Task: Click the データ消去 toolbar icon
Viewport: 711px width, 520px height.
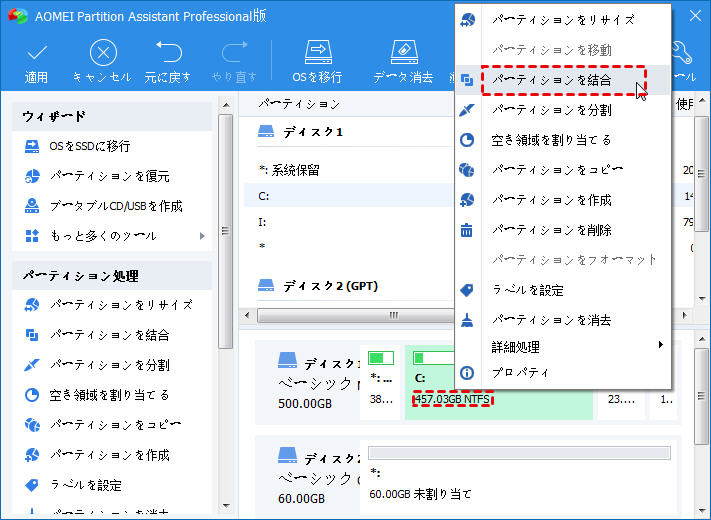Action: tap(404, 52)
